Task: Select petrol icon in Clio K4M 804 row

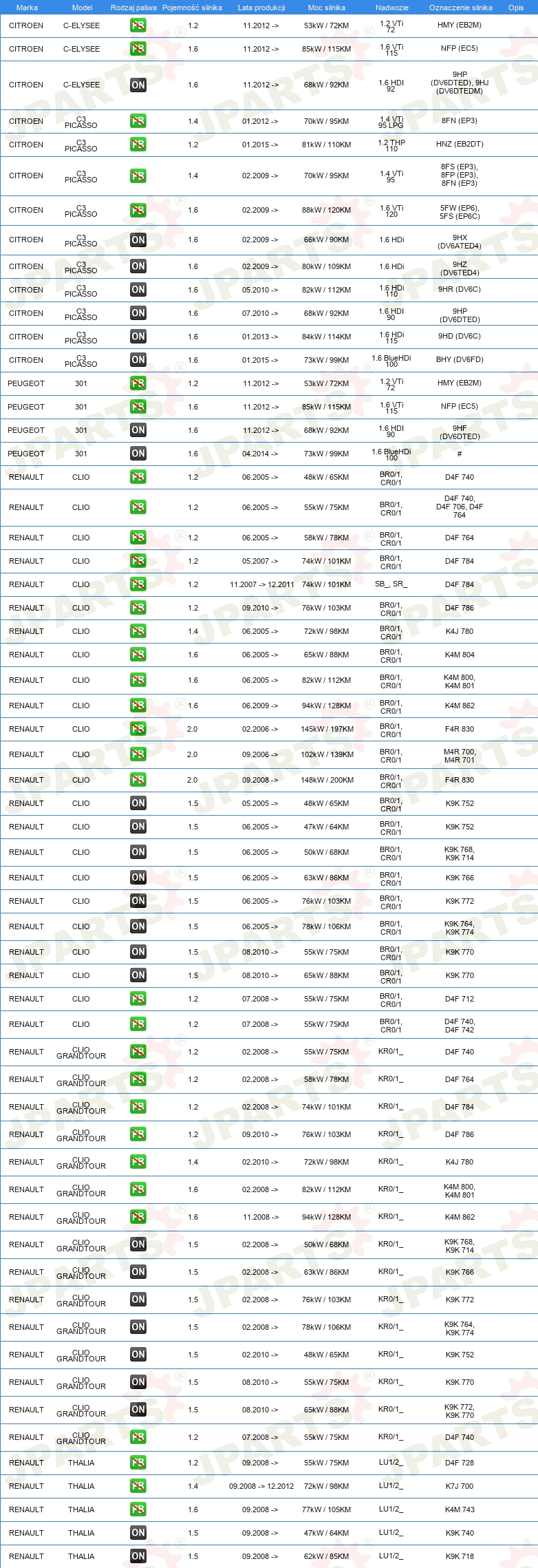Action: [138, 655]
